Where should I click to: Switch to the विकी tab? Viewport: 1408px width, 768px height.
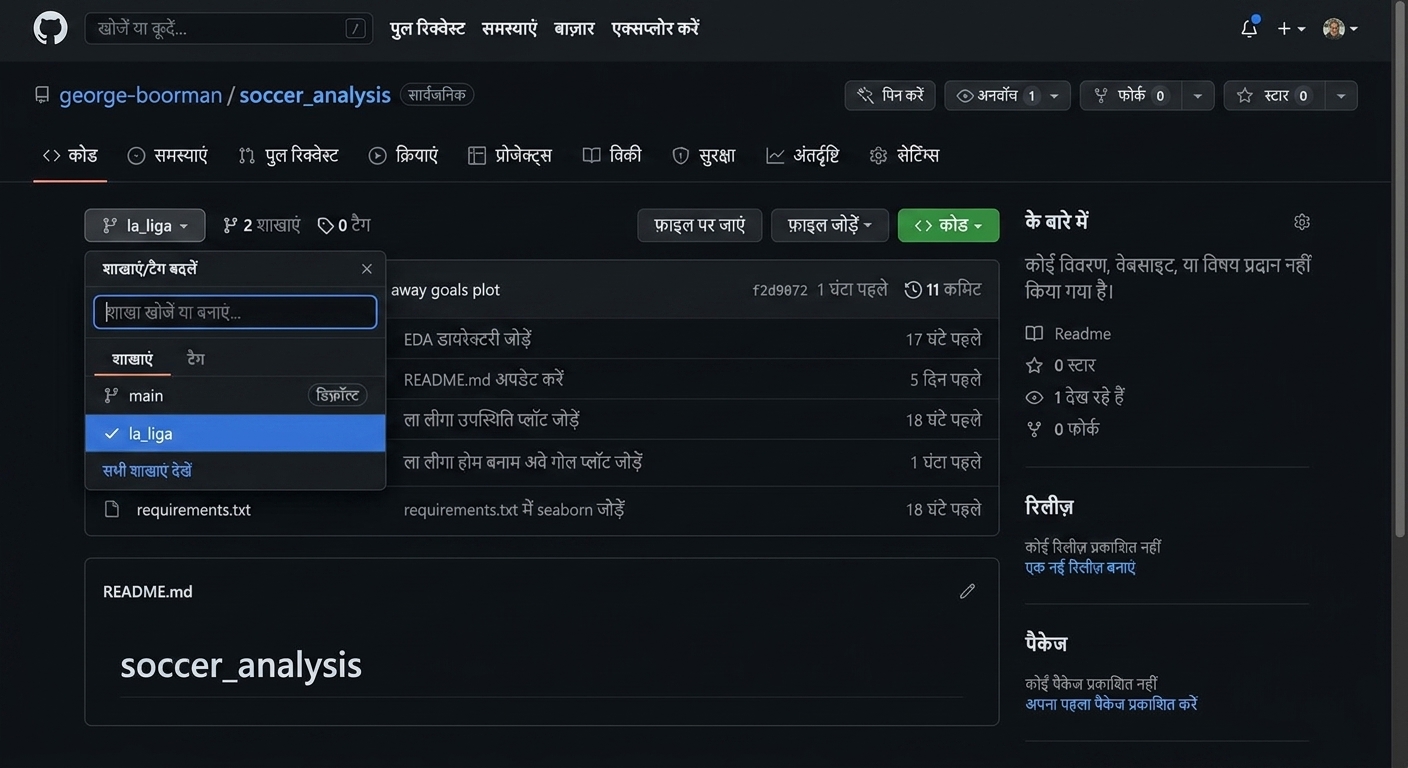click(x=612, y=155)
